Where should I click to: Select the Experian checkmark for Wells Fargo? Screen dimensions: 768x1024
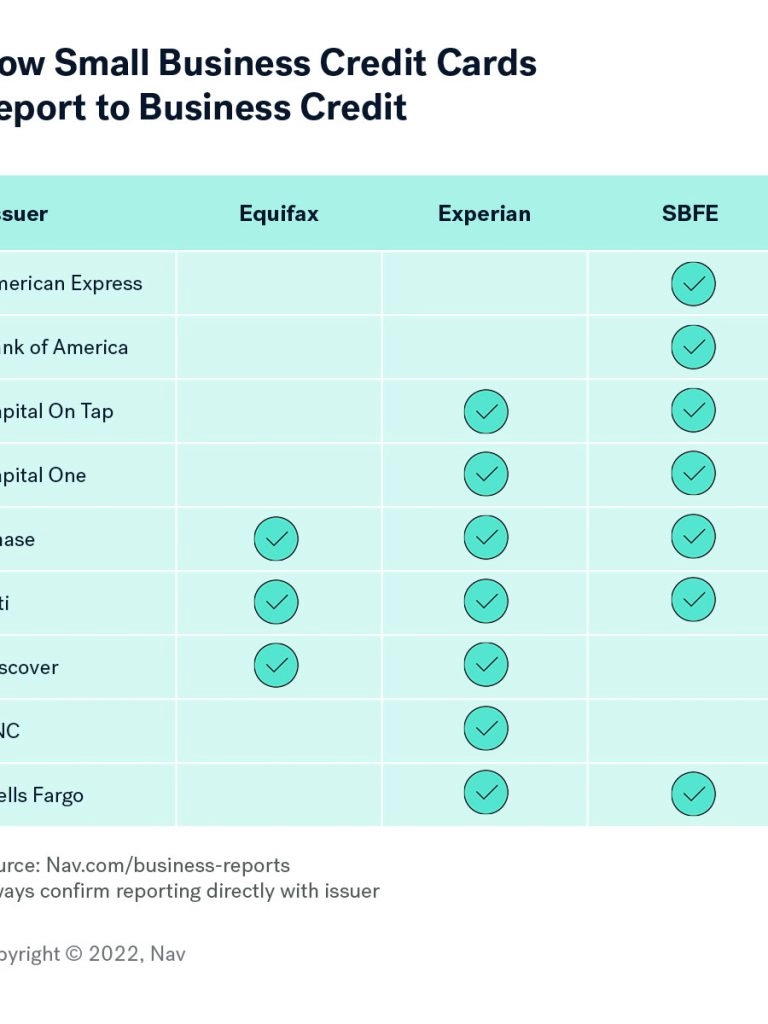tap(486, 793)
